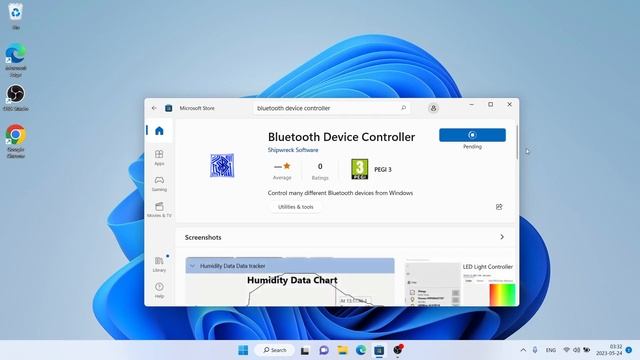Select Google Chrome desktop shortcut

16,141
